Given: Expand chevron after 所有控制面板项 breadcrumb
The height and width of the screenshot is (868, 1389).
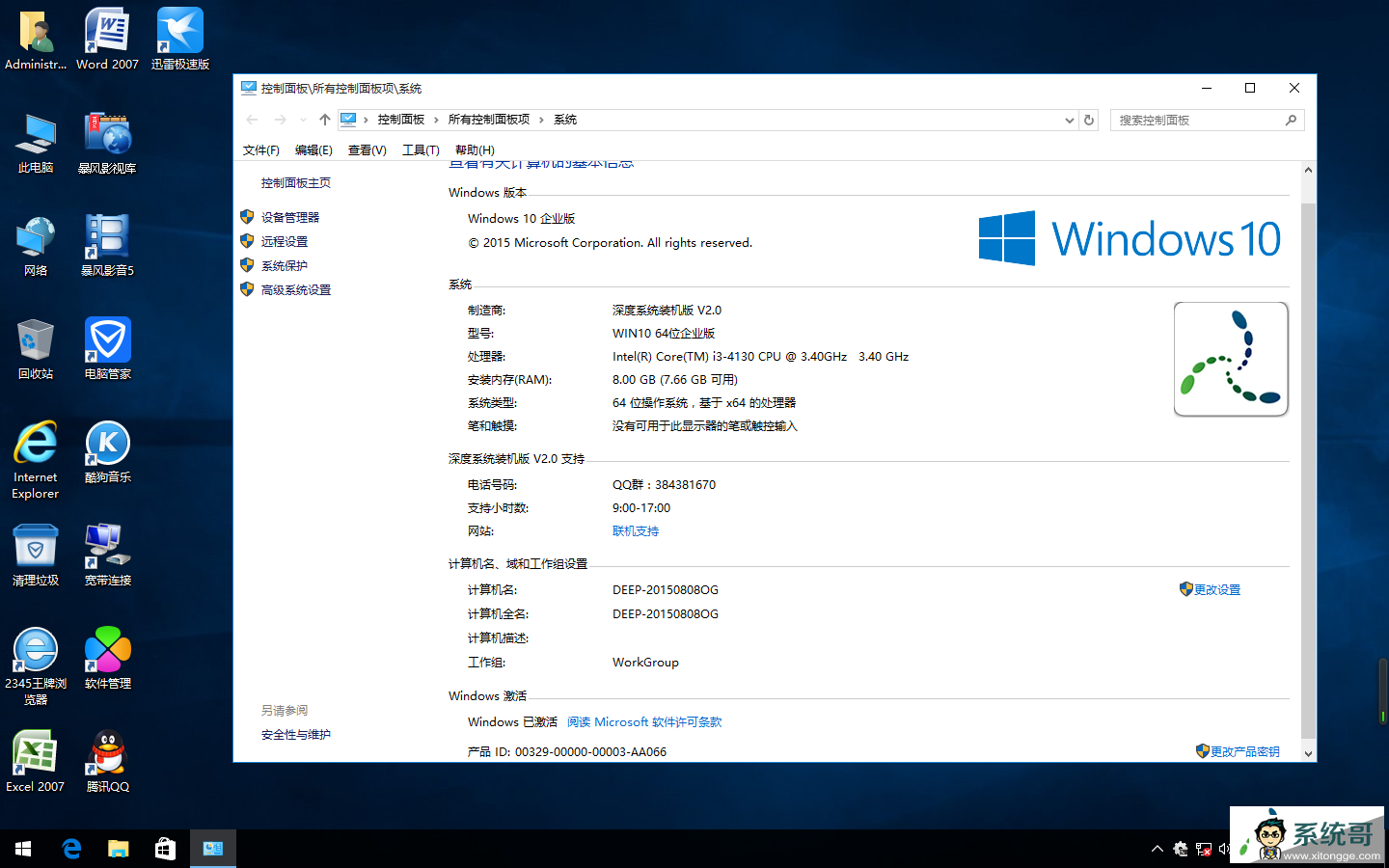Looking at the screenshot, I should coord(541,120).
